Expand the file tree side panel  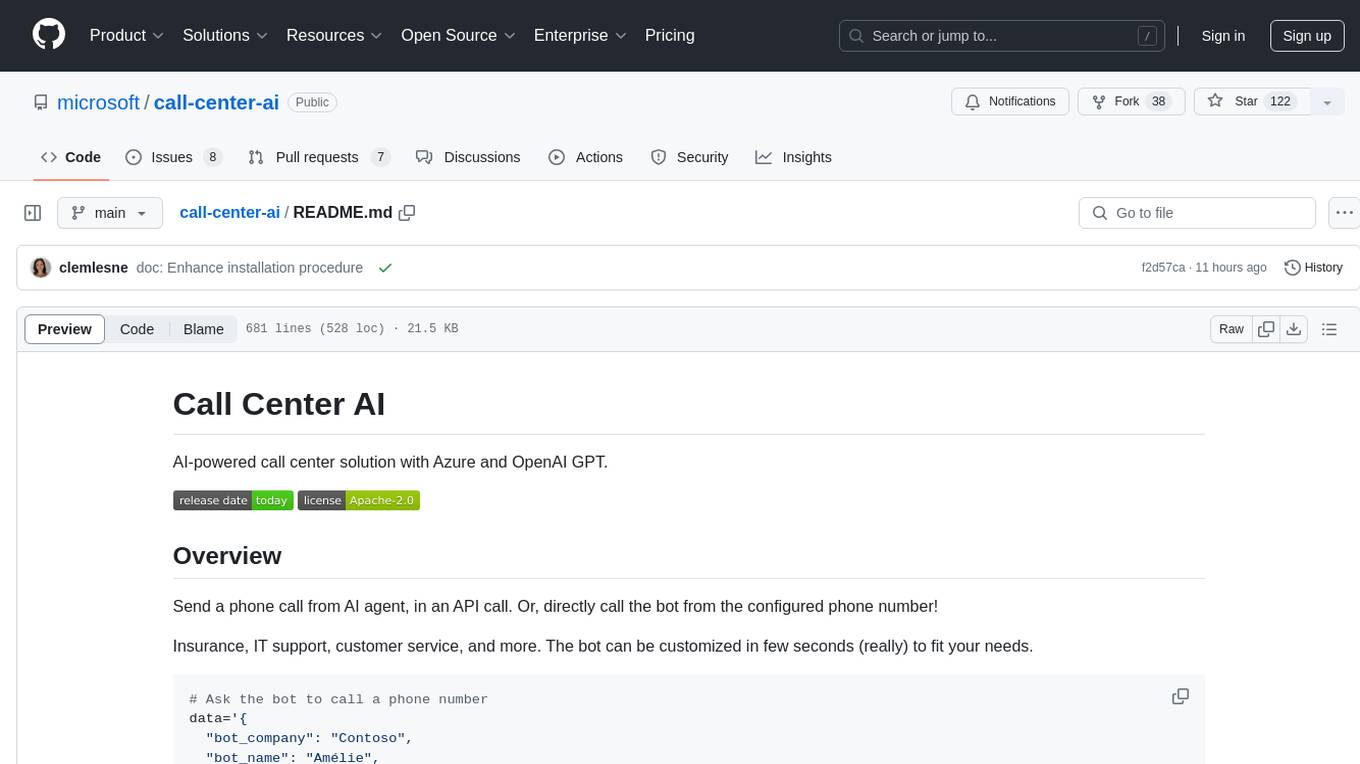[33, 213]
